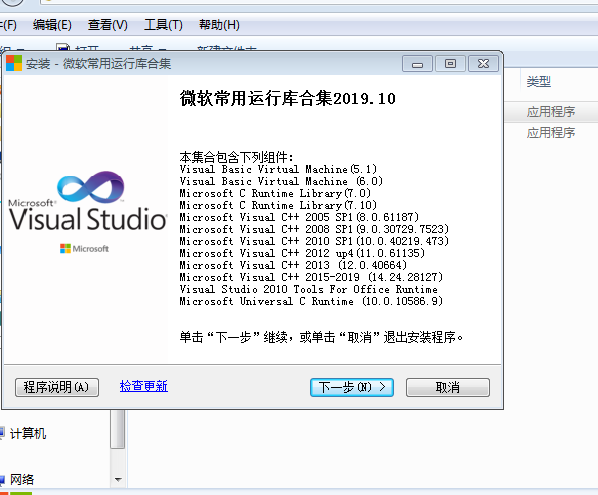The image size is (598, 495).
Task: Follow the 检查更新 link
Action: (x=144, y=386)
